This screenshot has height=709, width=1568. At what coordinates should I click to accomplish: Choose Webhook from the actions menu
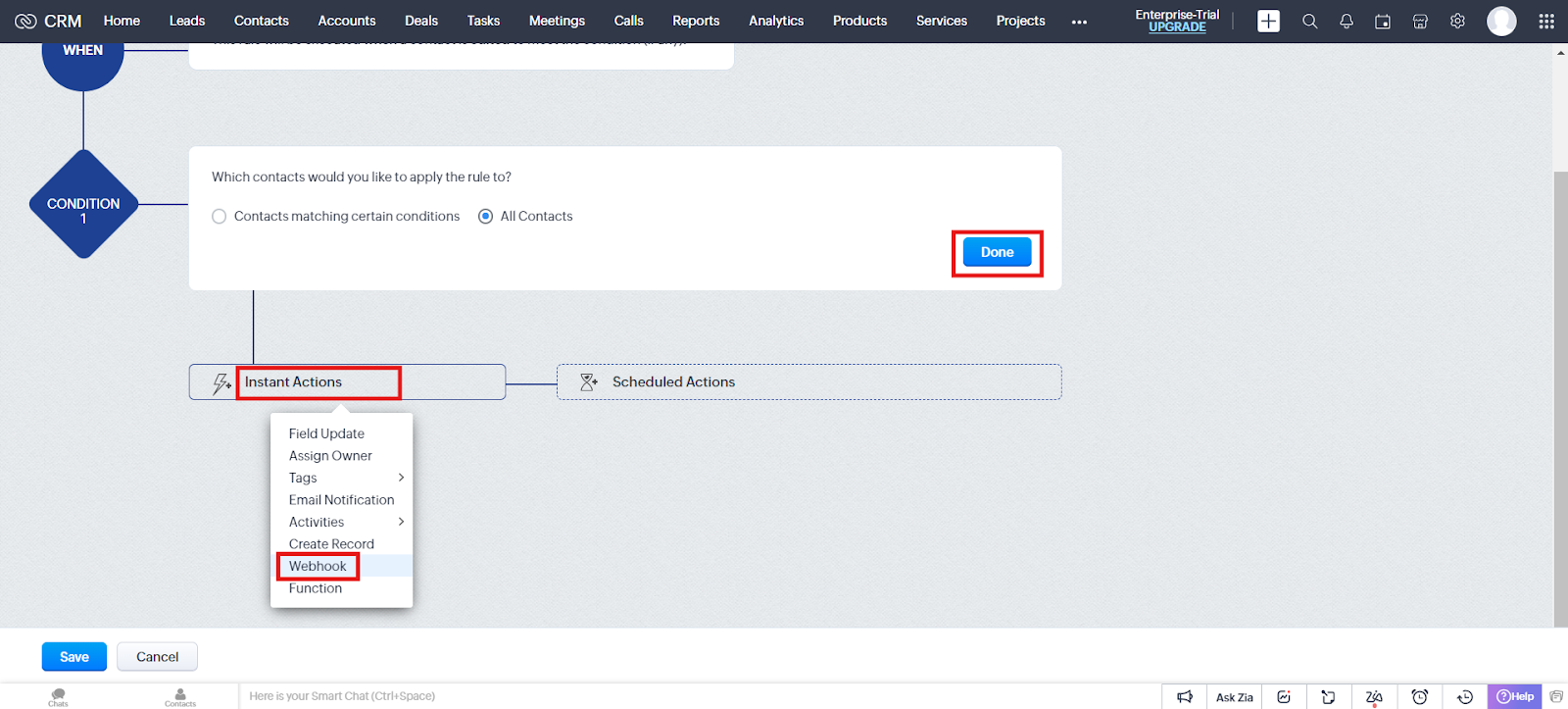[318, 567]
